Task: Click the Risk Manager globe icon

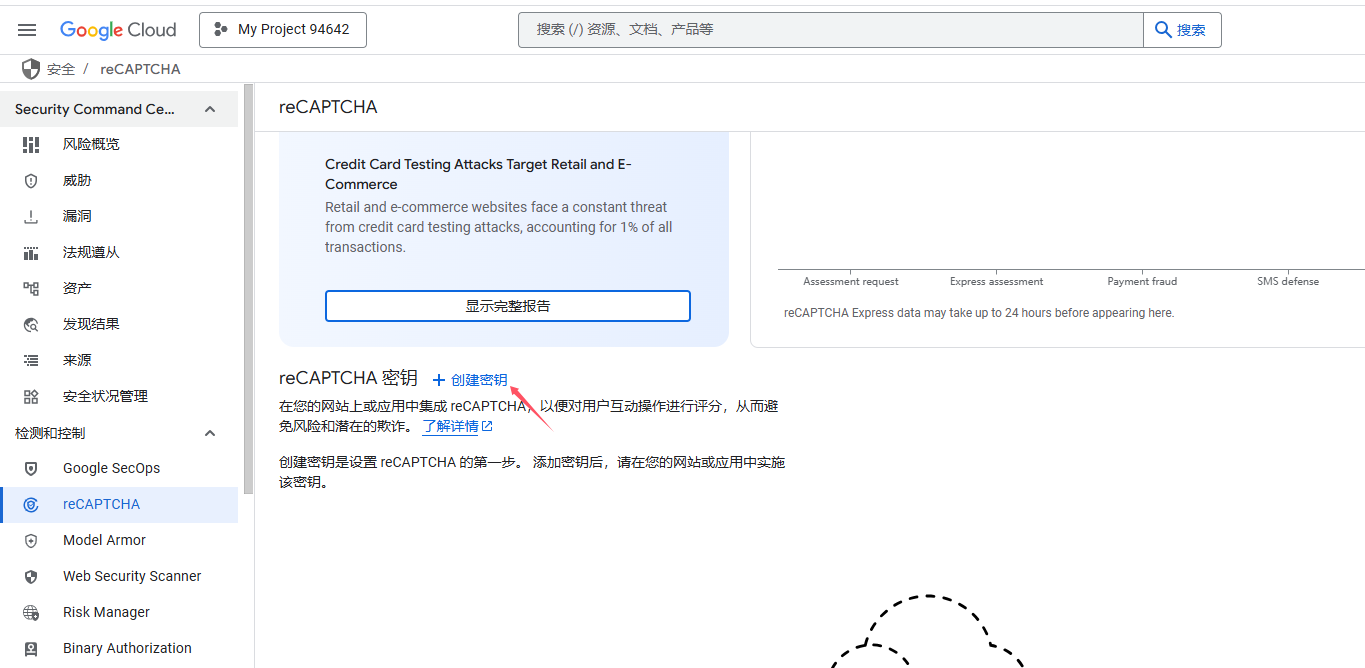Action: click(31, 612)
